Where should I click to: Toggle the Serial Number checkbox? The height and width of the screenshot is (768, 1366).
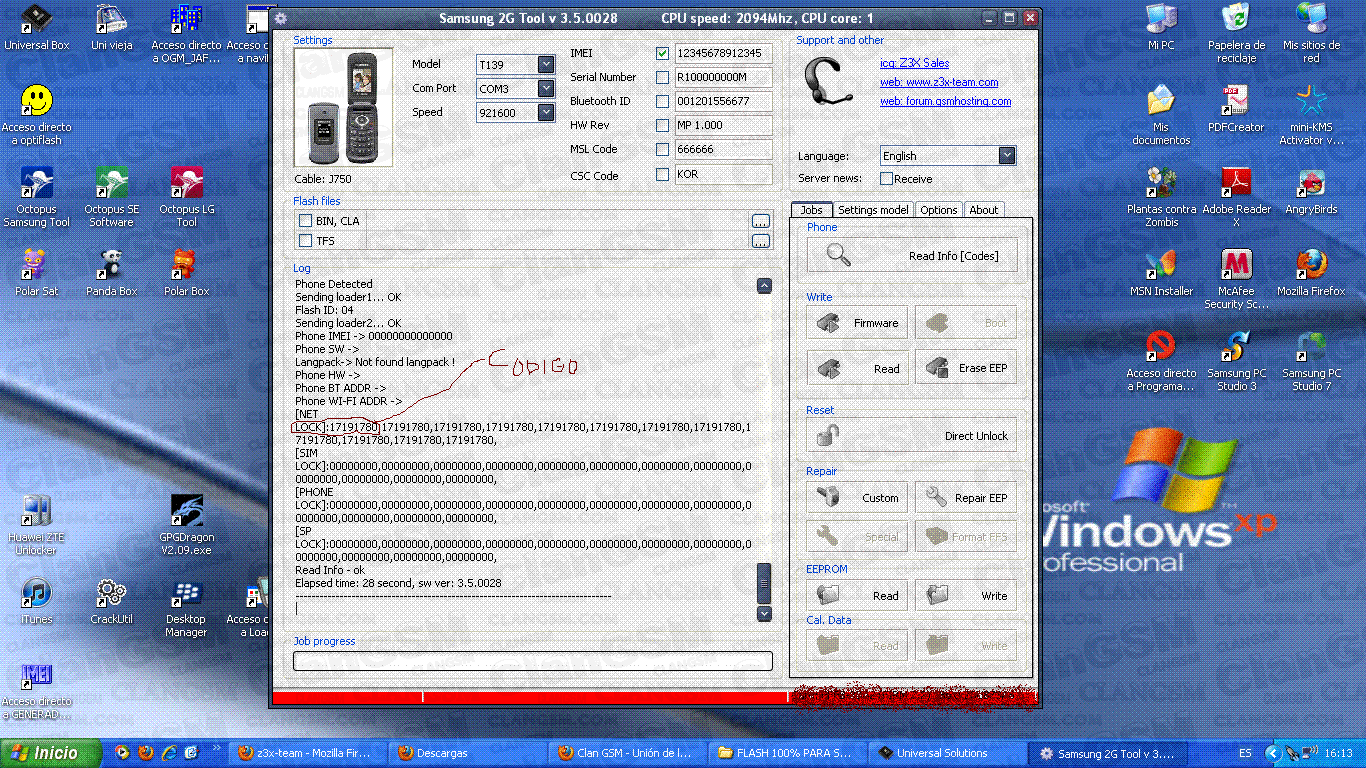tap(662, 77)
